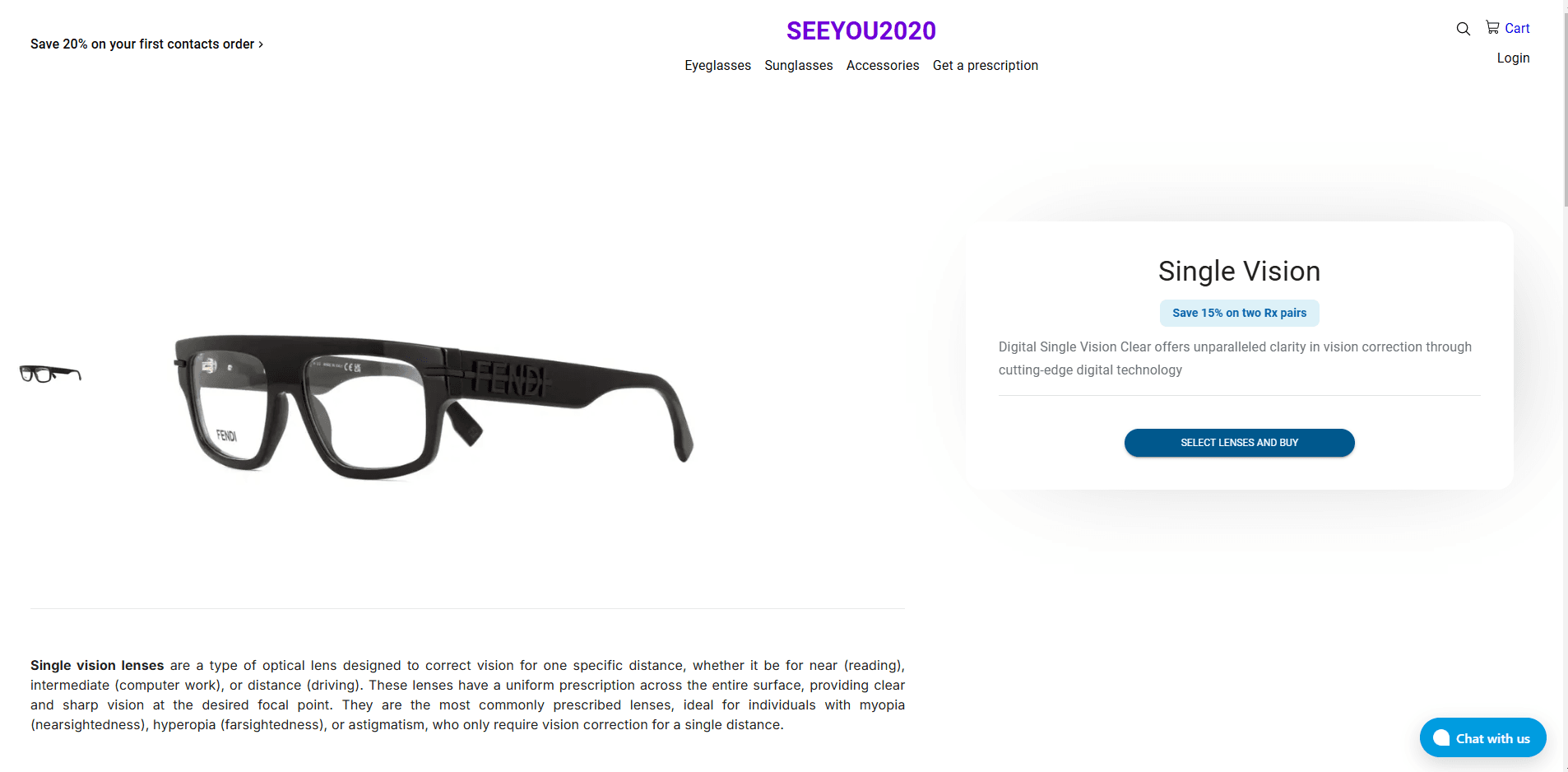The height and width of the screenshot is (772, 1568).
Task: Click the page vertical scrollbar
Action: coord(1565,386)
